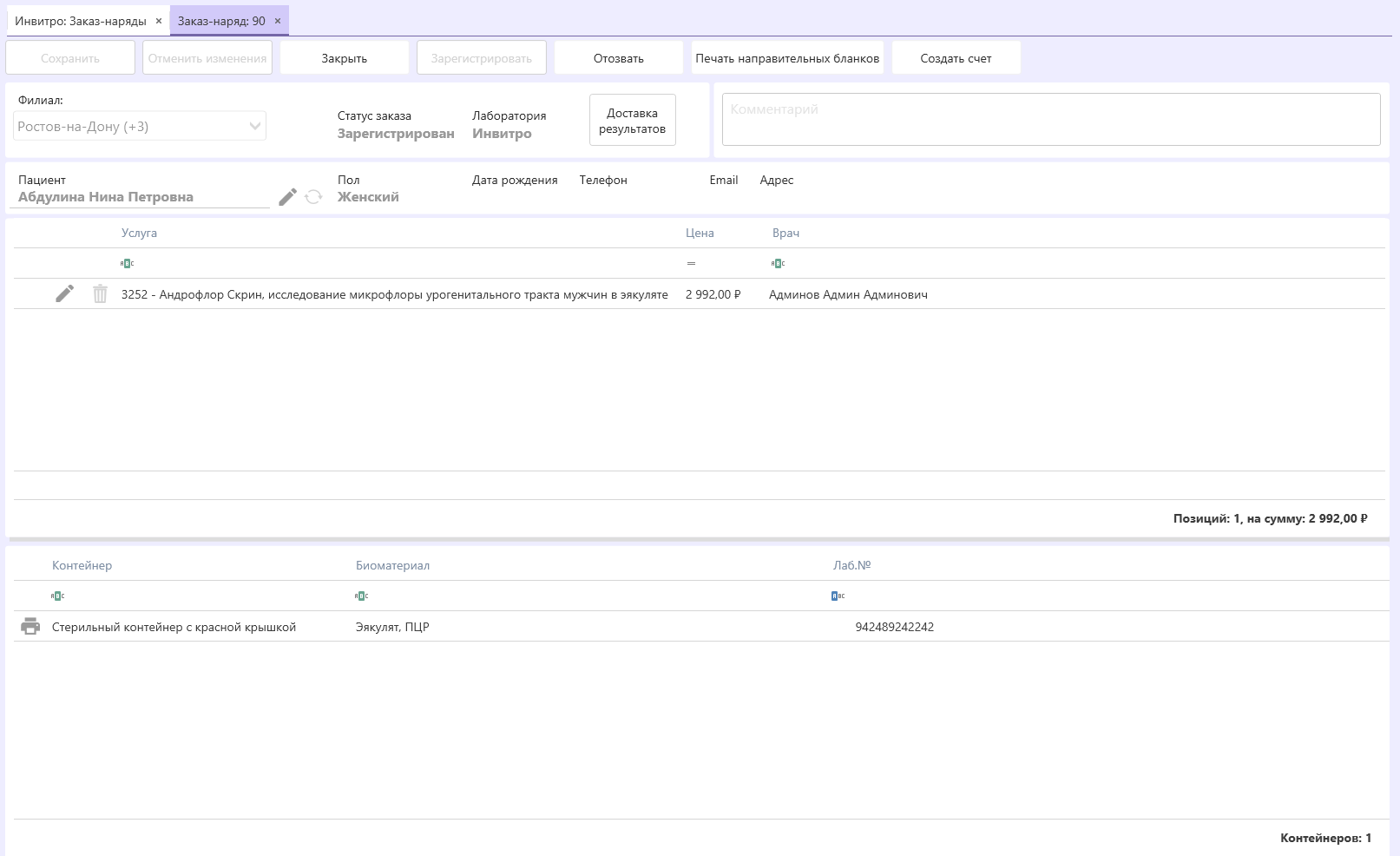Delete service 3252 row via trash icon
This screenshot has width=1400, height=856.
(x=101, y=294)
